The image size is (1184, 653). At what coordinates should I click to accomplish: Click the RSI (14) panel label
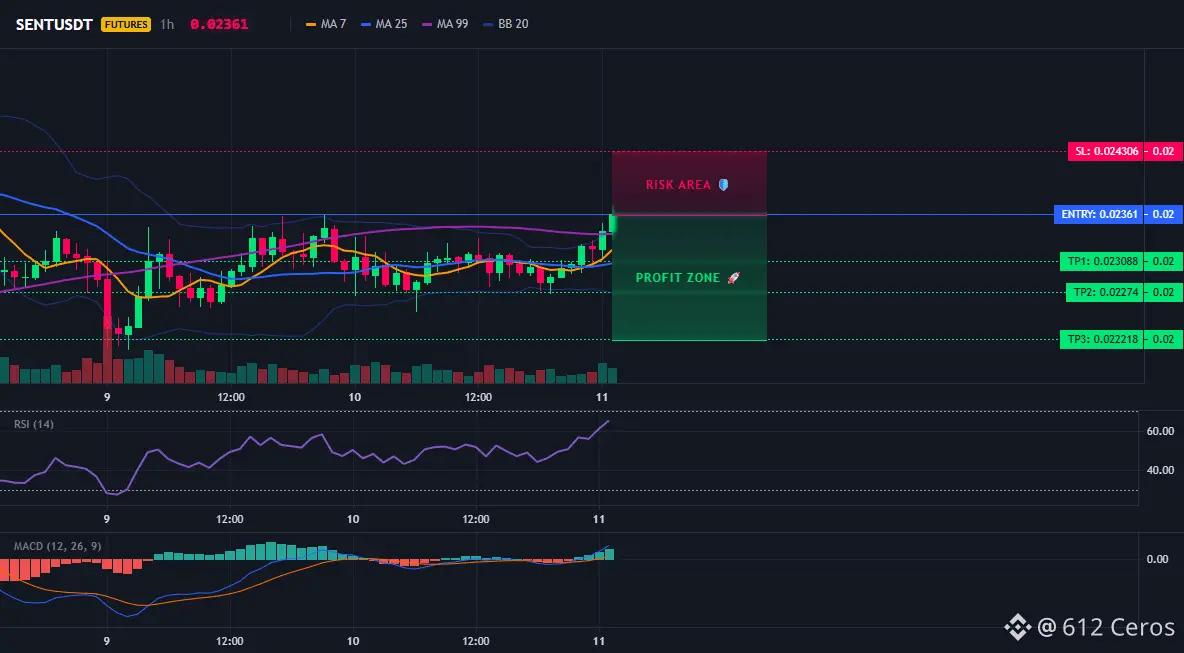[34, 424]
